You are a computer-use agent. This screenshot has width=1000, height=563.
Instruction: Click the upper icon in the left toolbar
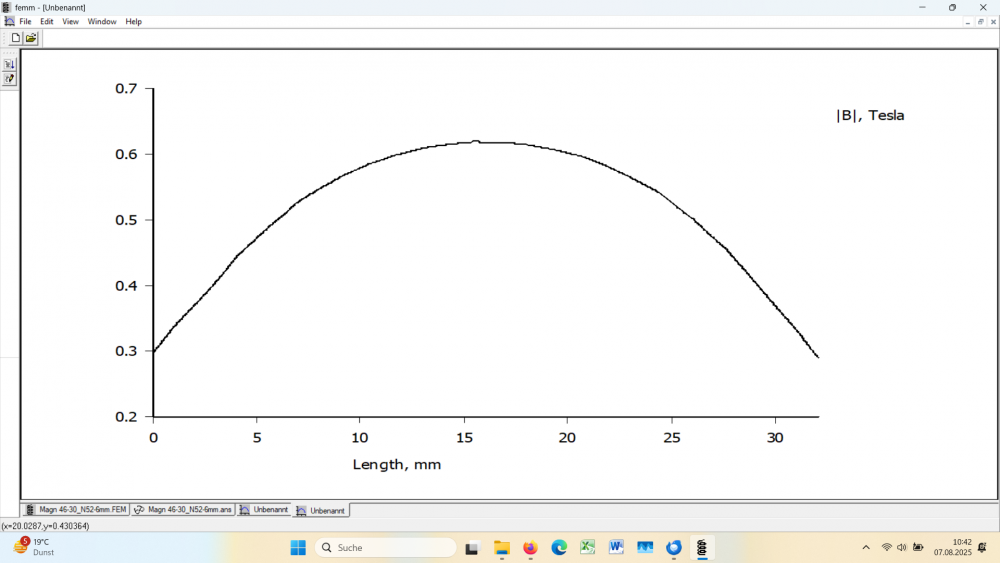[x=10, y=64]
